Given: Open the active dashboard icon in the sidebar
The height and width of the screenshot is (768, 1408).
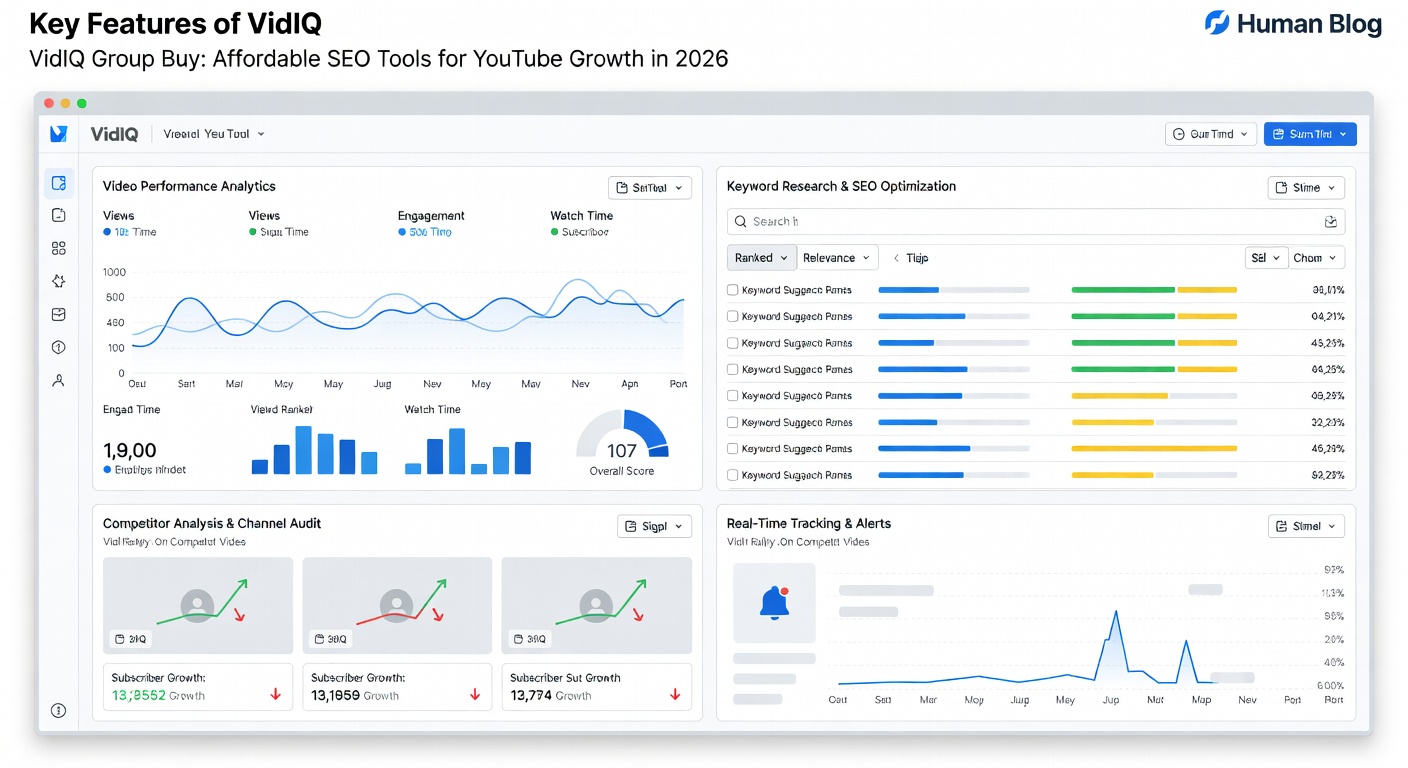Looking at the screenshot, I should tap(59, 183).
